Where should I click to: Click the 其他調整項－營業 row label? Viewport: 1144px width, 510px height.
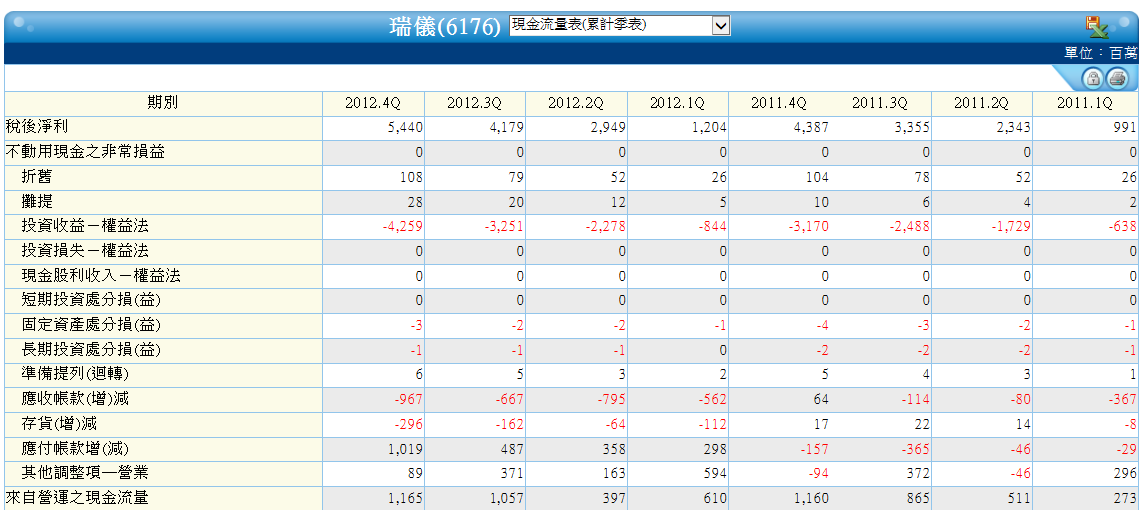coord(85,473)
